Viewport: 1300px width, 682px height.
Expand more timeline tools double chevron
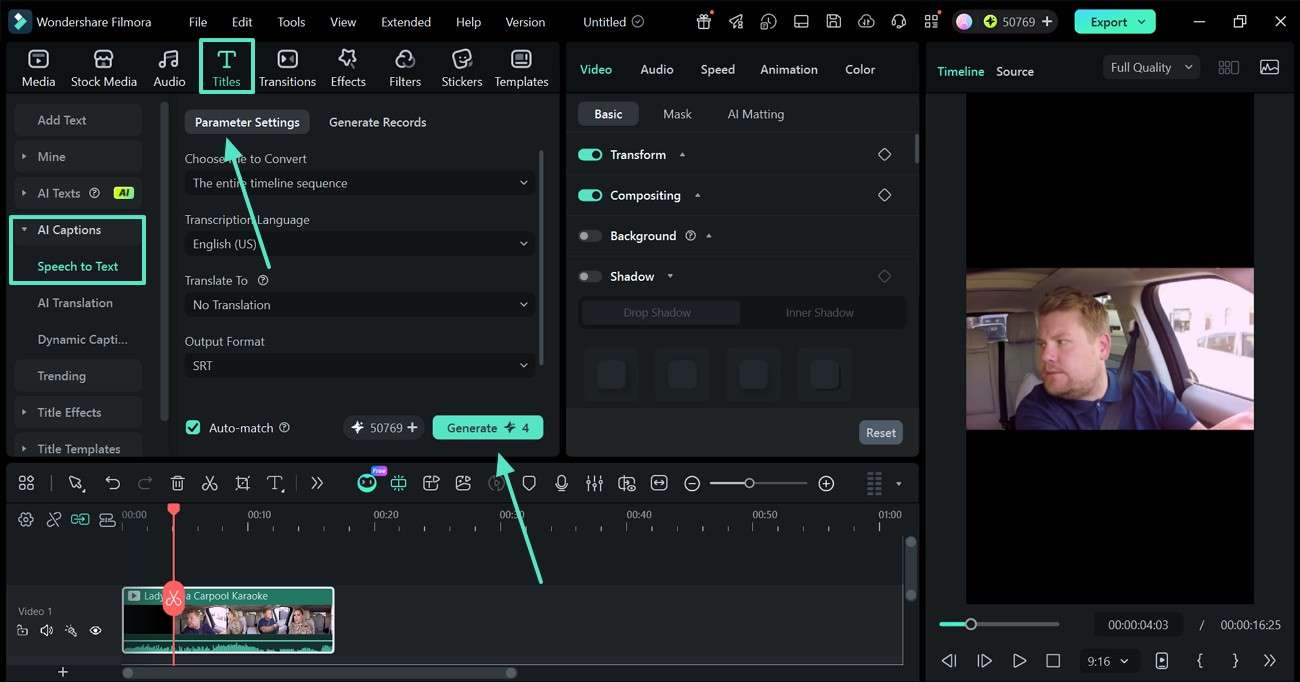click(317, 483)
